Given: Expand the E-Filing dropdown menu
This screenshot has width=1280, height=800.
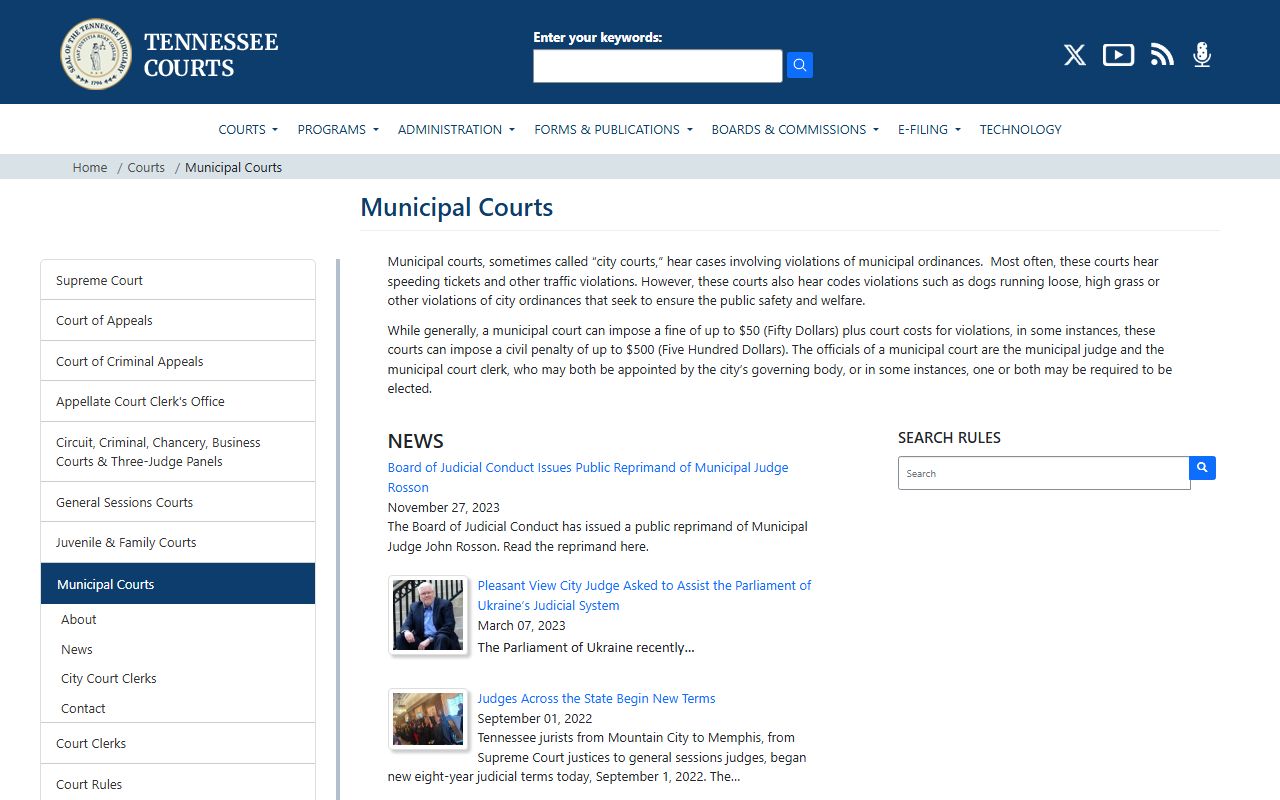Looking at the screenshot, I should coord(929,129).
